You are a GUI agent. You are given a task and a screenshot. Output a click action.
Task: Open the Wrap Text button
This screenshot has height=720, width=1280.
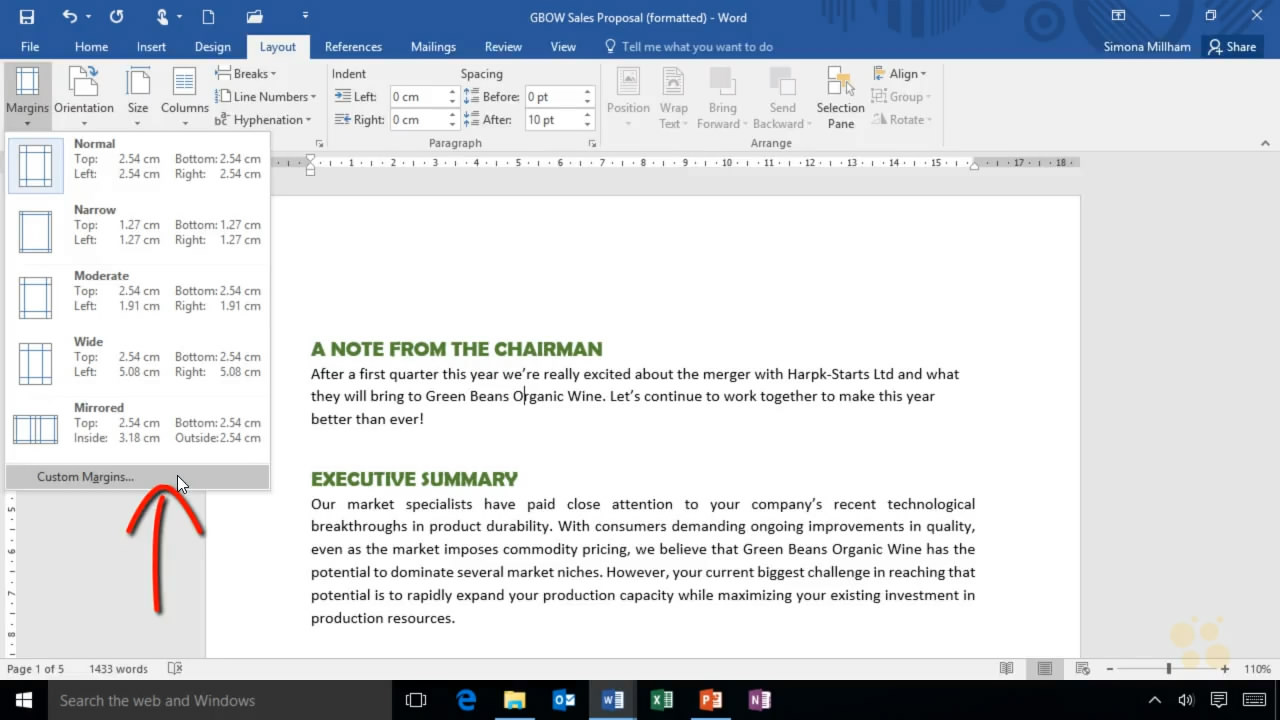pos(673,97)
